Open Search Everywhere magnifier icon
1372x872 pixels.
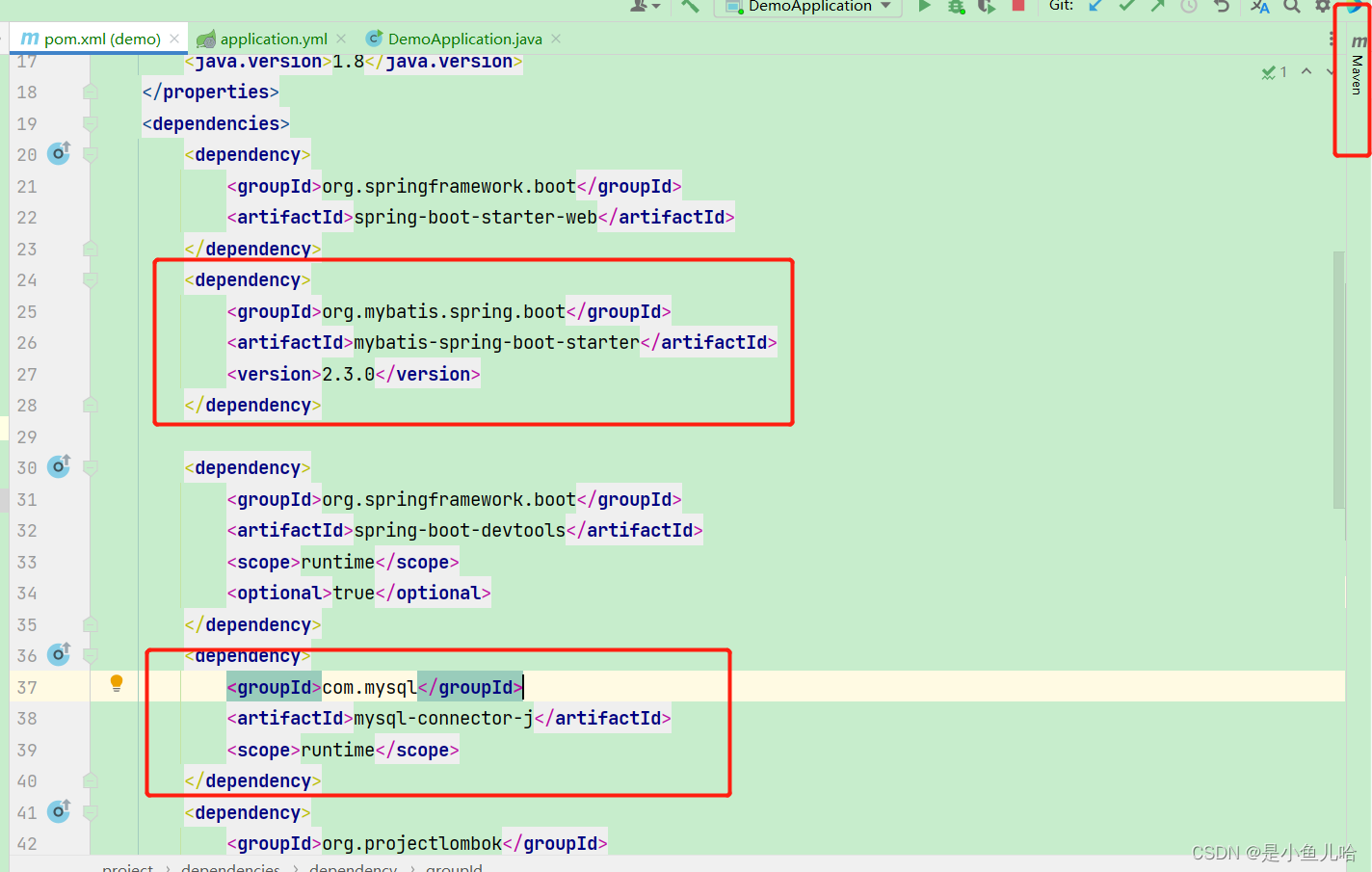1292,6
